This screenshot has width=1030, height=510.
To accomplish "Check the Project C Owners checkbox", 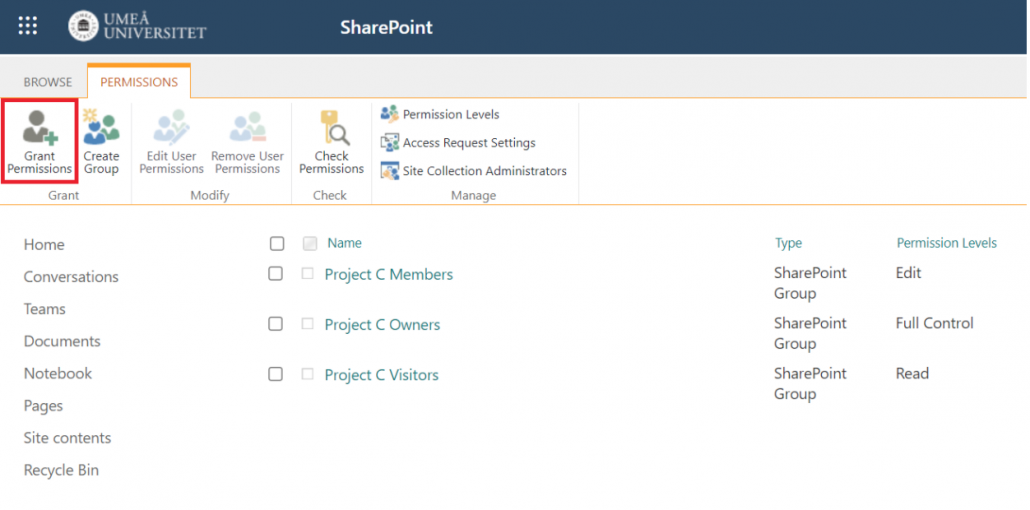I will pyautogui.click(x=276, y=324).
